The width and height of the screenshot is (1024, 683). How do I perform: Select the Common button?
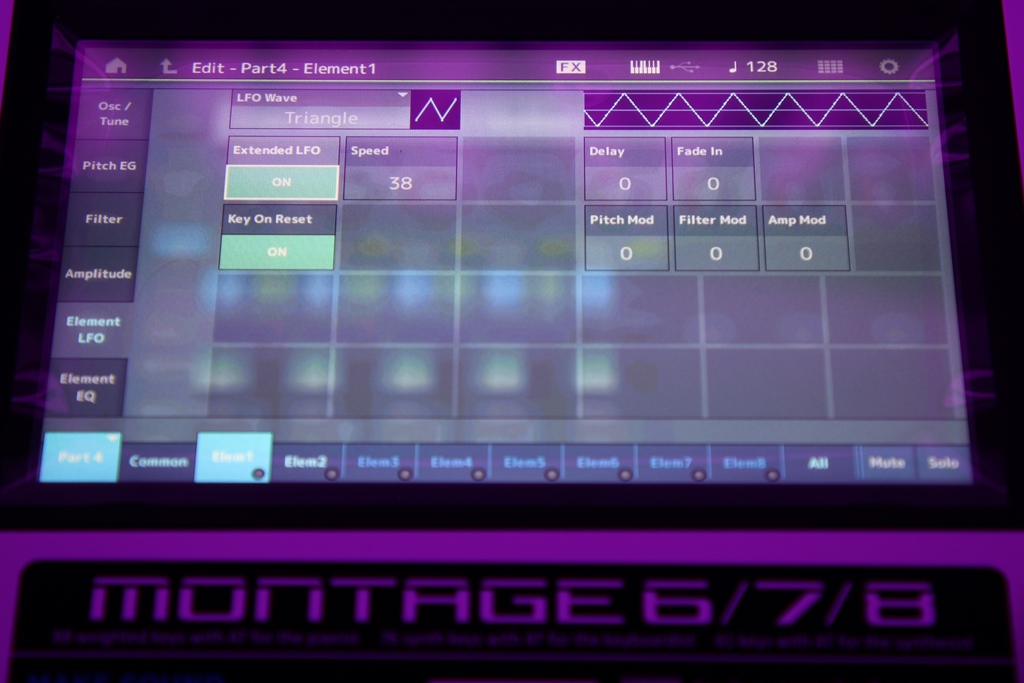[158, 462]
